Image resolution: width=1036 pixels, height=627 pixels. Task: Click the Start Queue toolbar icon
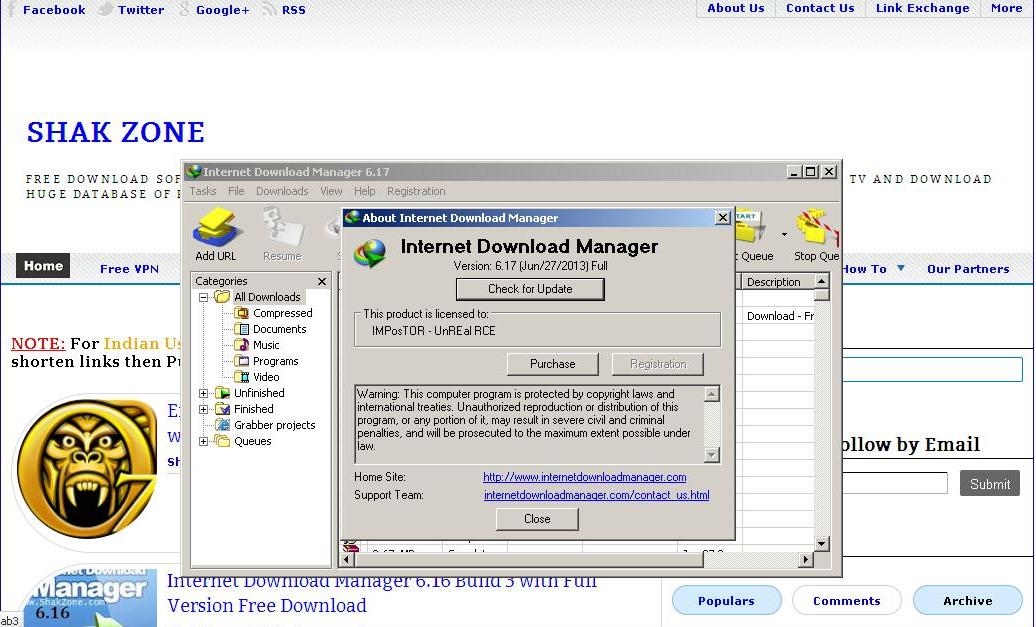click(x=750, y=228)
